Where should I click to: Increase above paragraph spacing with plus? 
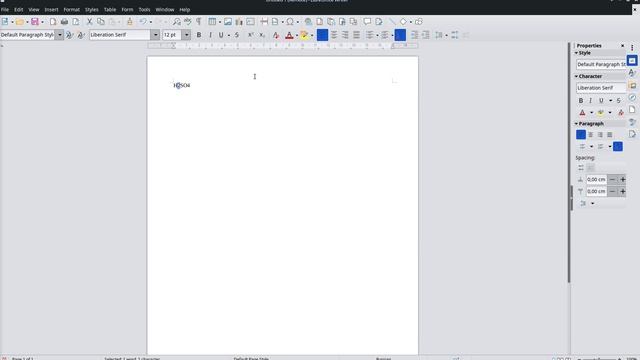[x=622, y=180]
